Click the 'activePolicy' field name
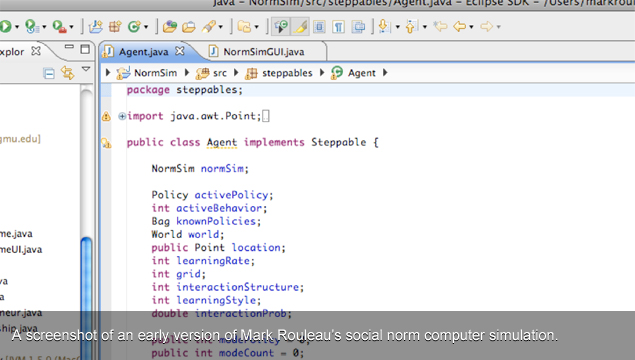The width and height of the screenshot is (635, 360). click(231, 195)
